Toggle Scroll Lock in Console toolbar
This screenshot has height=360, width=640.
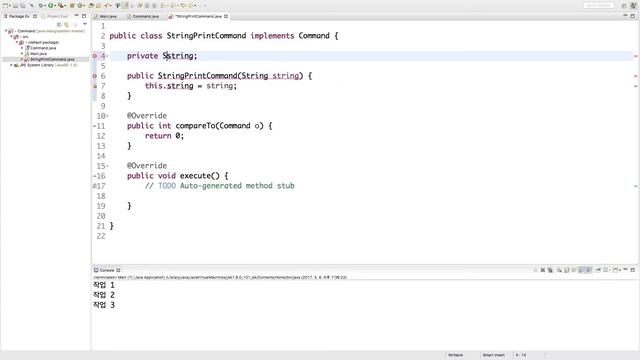(x=567, y=270)
